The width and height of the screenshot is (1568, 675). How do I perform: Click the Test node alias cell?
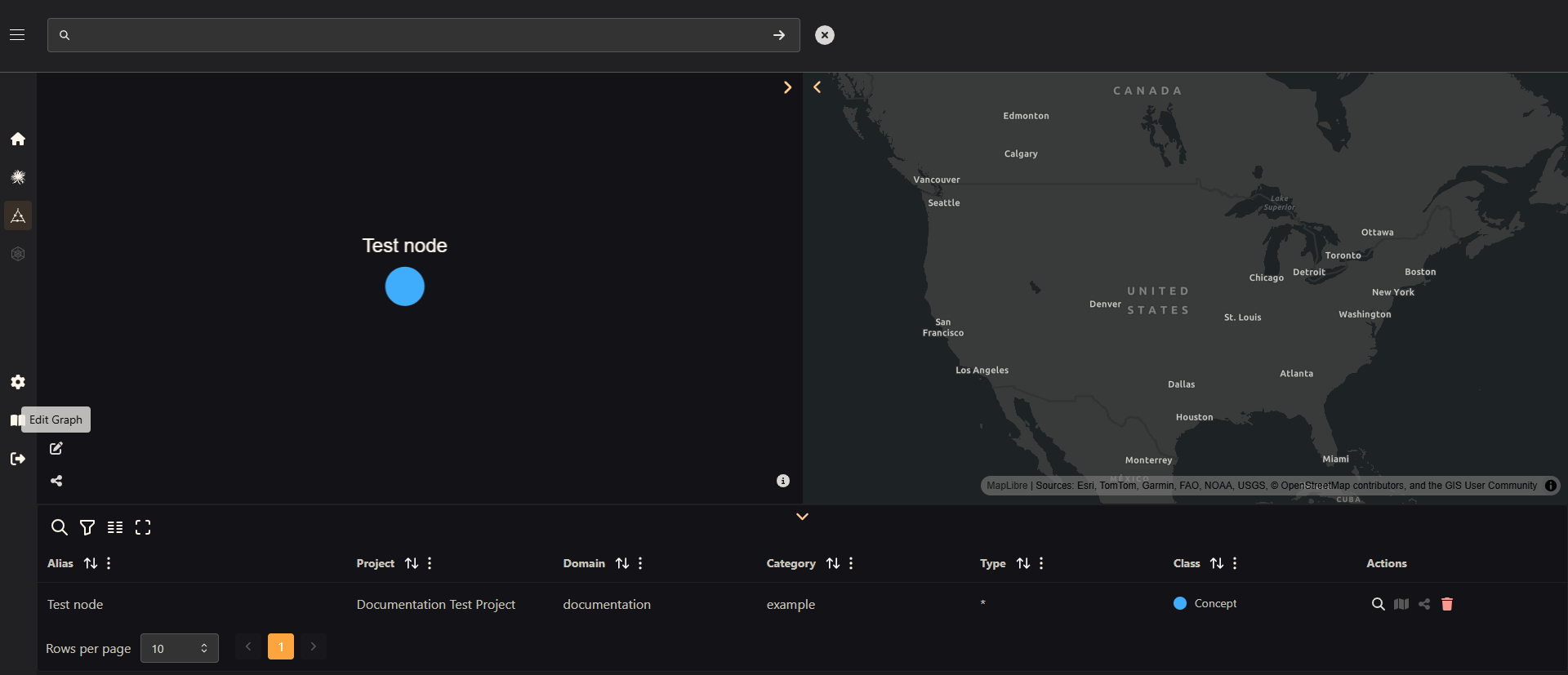click(75, 604)
